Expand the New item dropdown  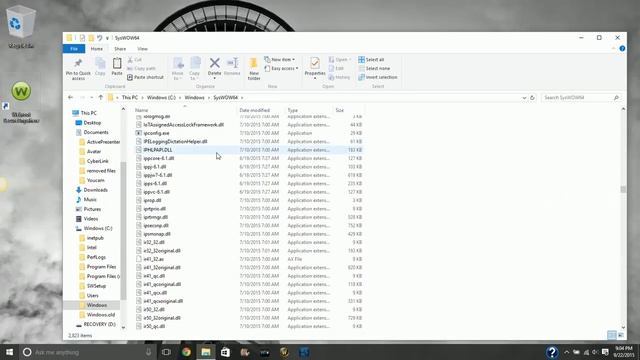point(280,60)
